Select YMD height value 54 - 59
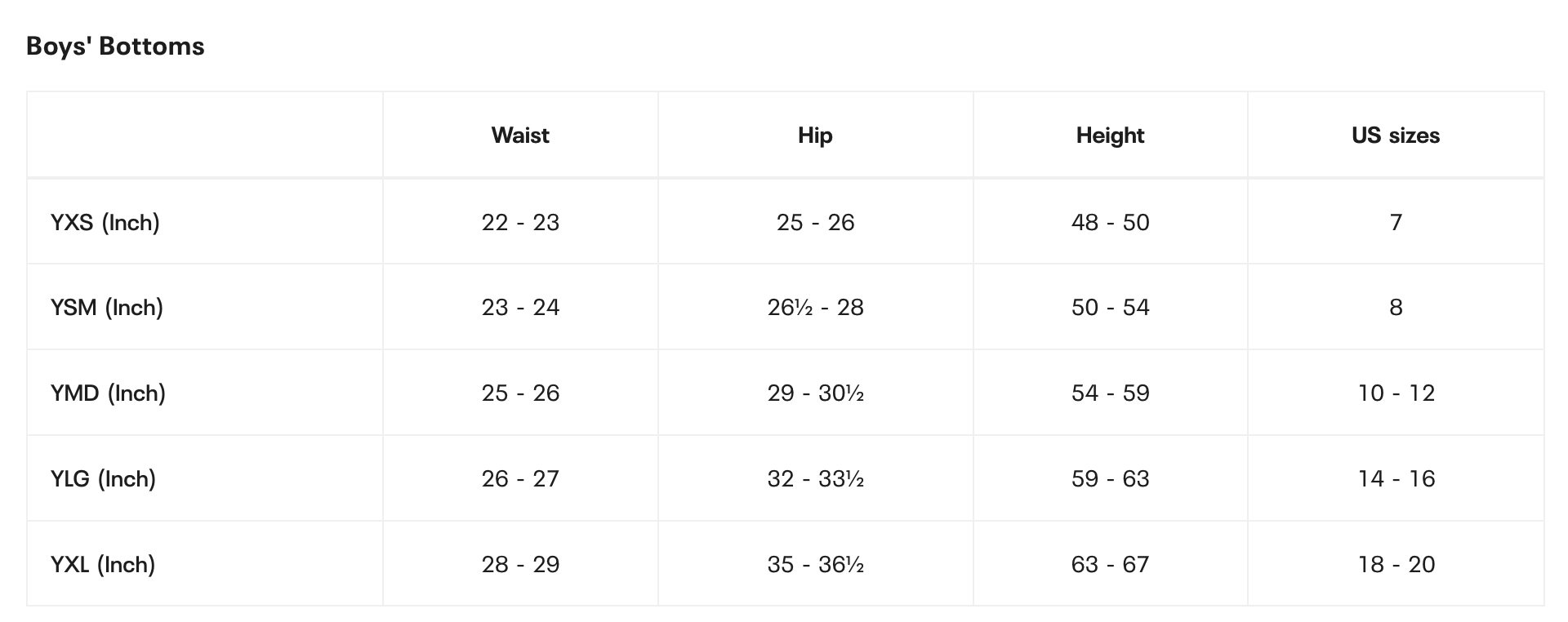The height and width of the screenshot is (622, 1568). pyautogui.click(x=1110, y=393)
